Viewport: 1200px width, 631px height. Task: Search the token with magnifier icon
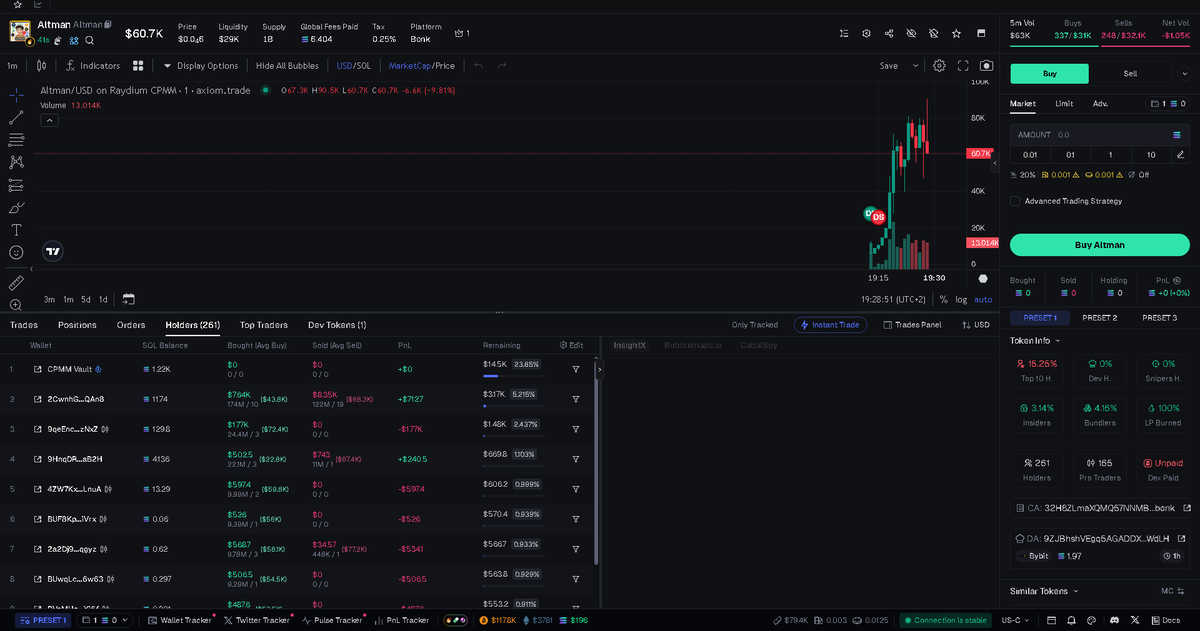89,41
